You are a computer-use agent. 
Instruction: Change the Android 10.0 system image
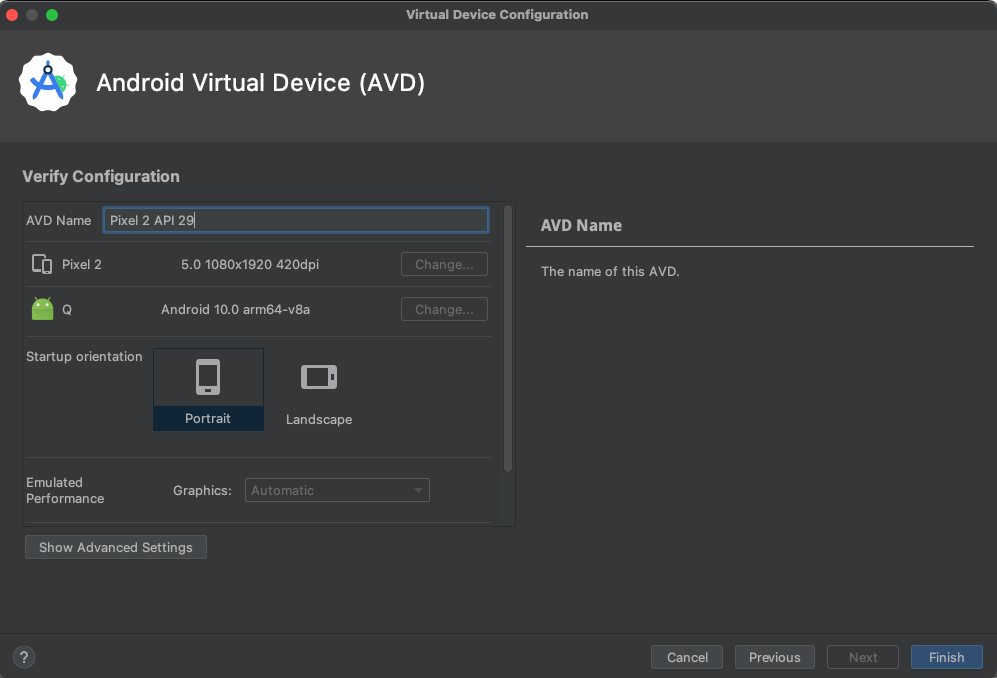pos(444,309)
